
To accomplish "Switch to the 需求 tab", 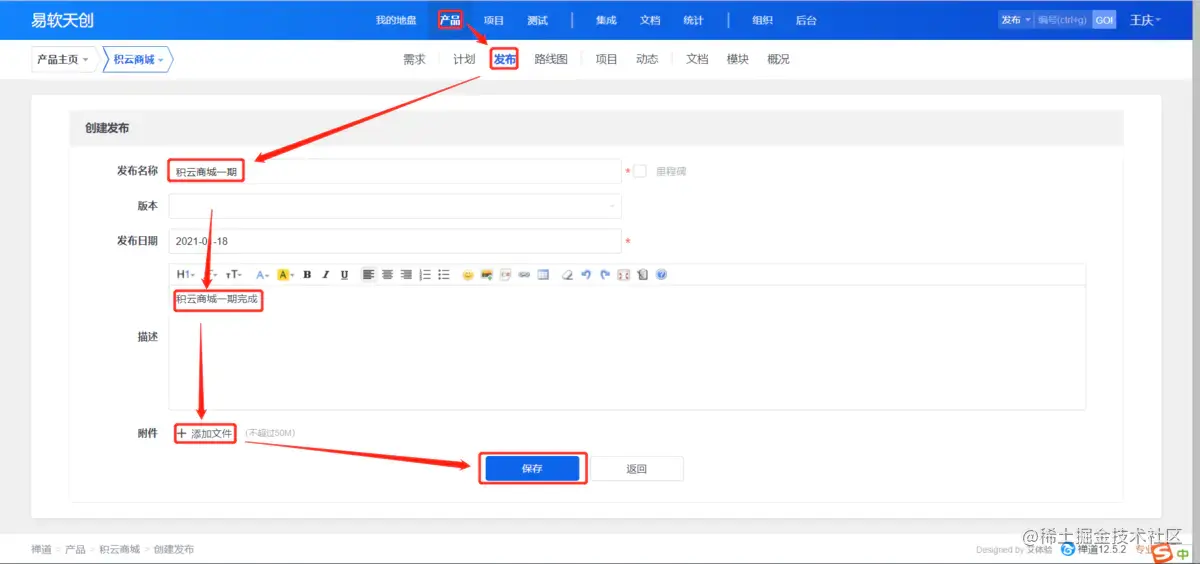I will click(414, 59).
